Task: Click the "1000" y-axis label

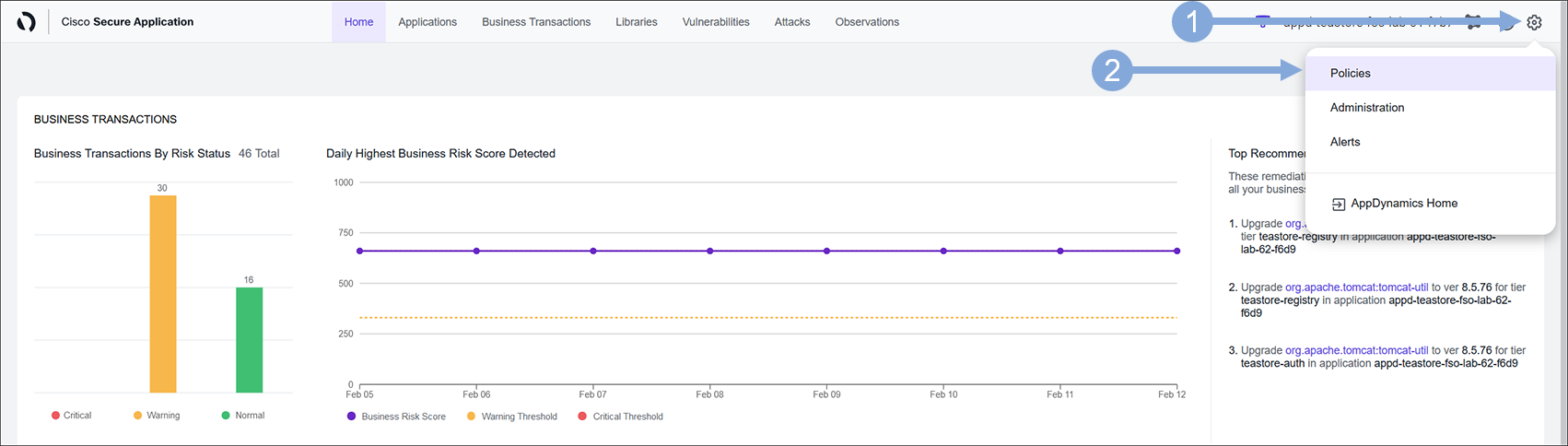Action: [x=344, y=182]
